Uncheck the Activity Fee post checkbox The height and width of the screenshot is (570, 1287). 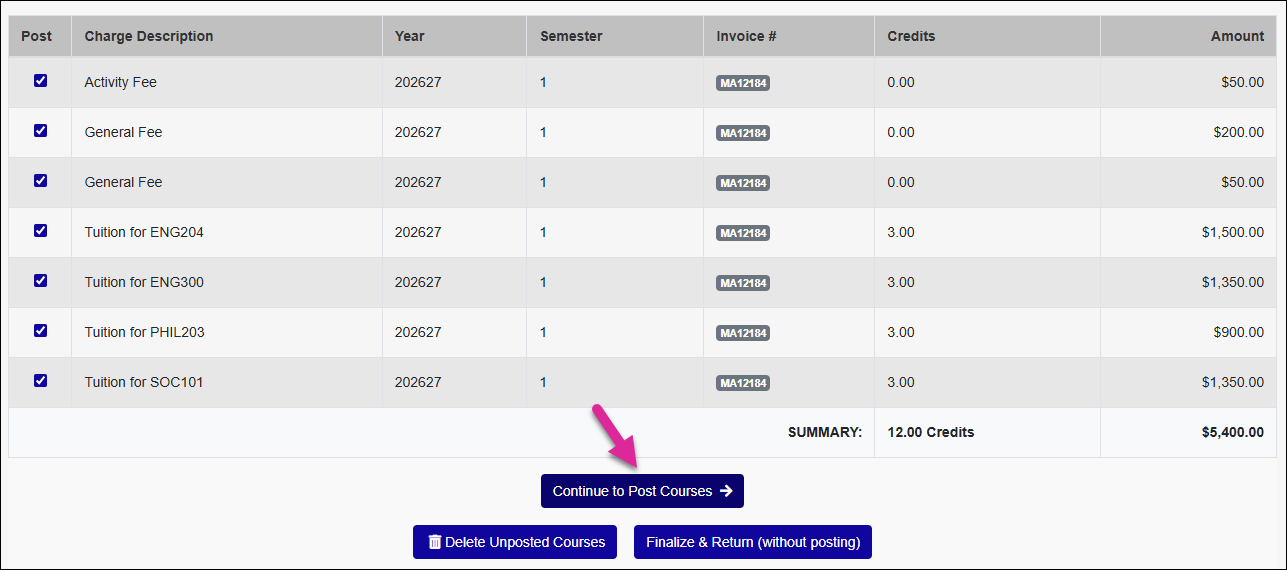tap(40, 81)
